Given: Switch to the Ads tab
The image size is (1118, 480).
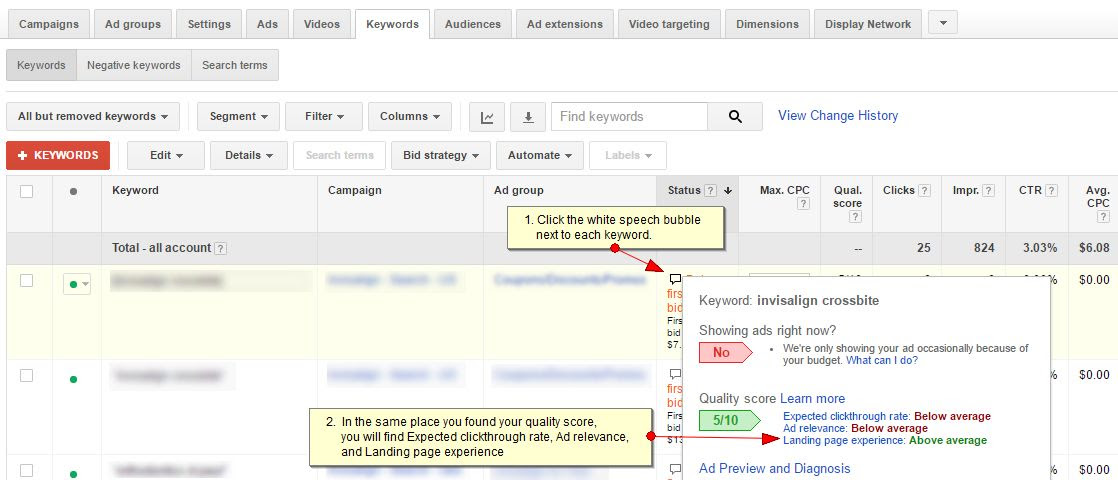Looking at the screenshot, I should click(x=267, y=24).
